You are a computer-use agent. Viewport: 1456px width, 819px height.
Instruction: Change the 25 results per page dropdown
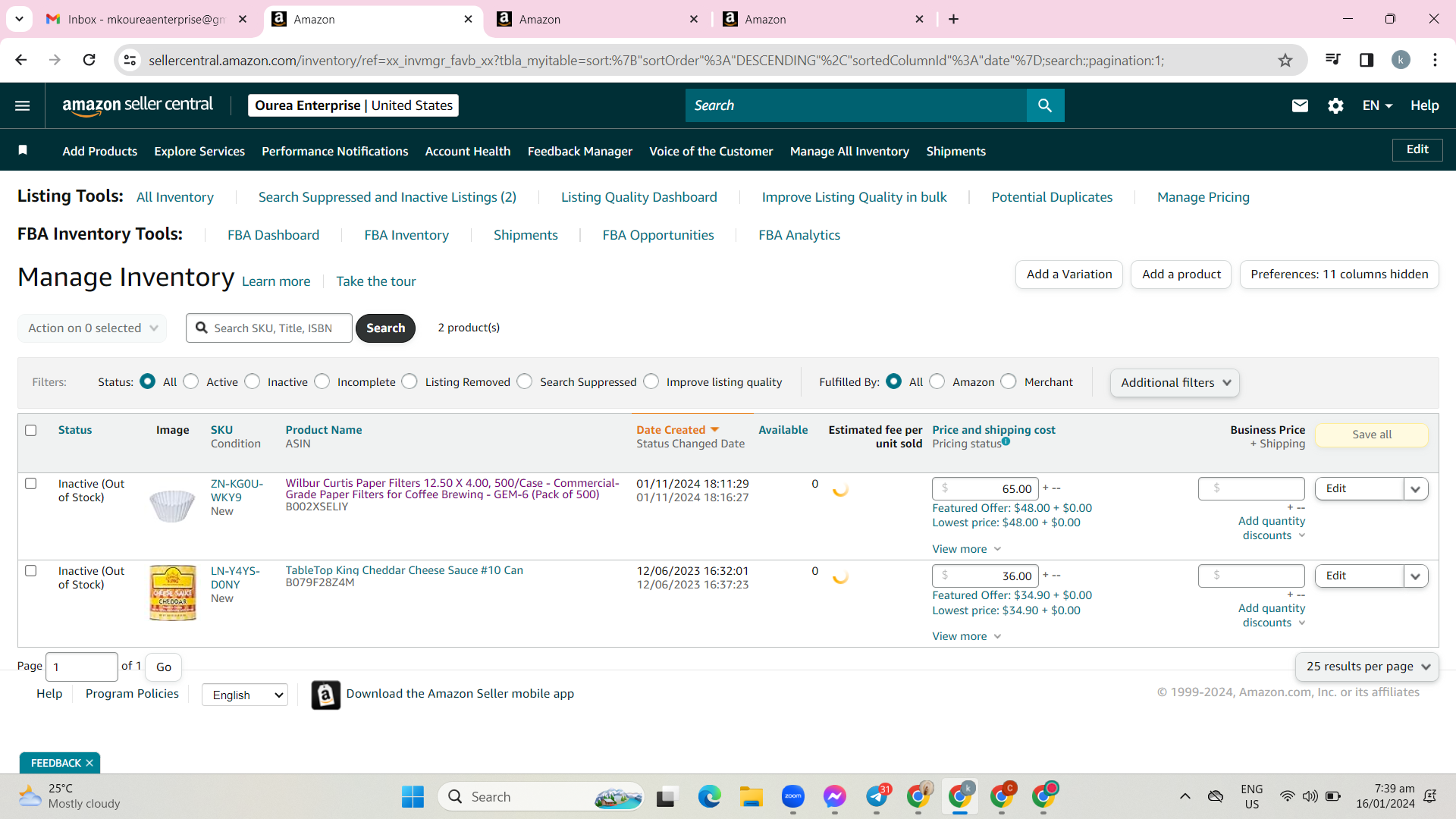click(x=1367, y=667)
